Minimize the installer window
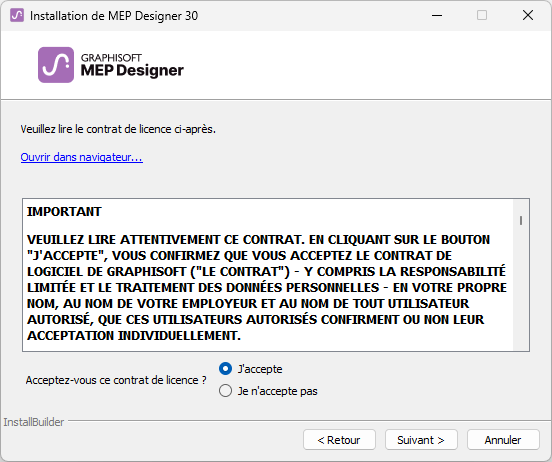The image size is (552, 462). tap(437, 15)
